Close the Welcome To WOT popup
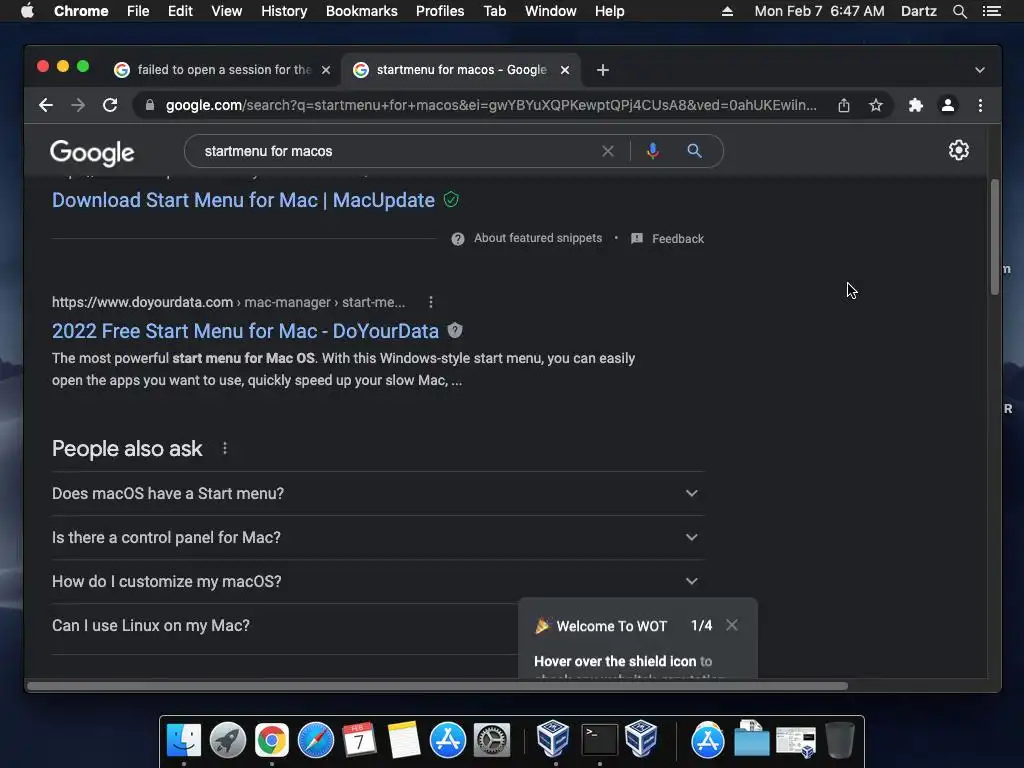Screen dimensions: 1024x768 click(732, 625)
